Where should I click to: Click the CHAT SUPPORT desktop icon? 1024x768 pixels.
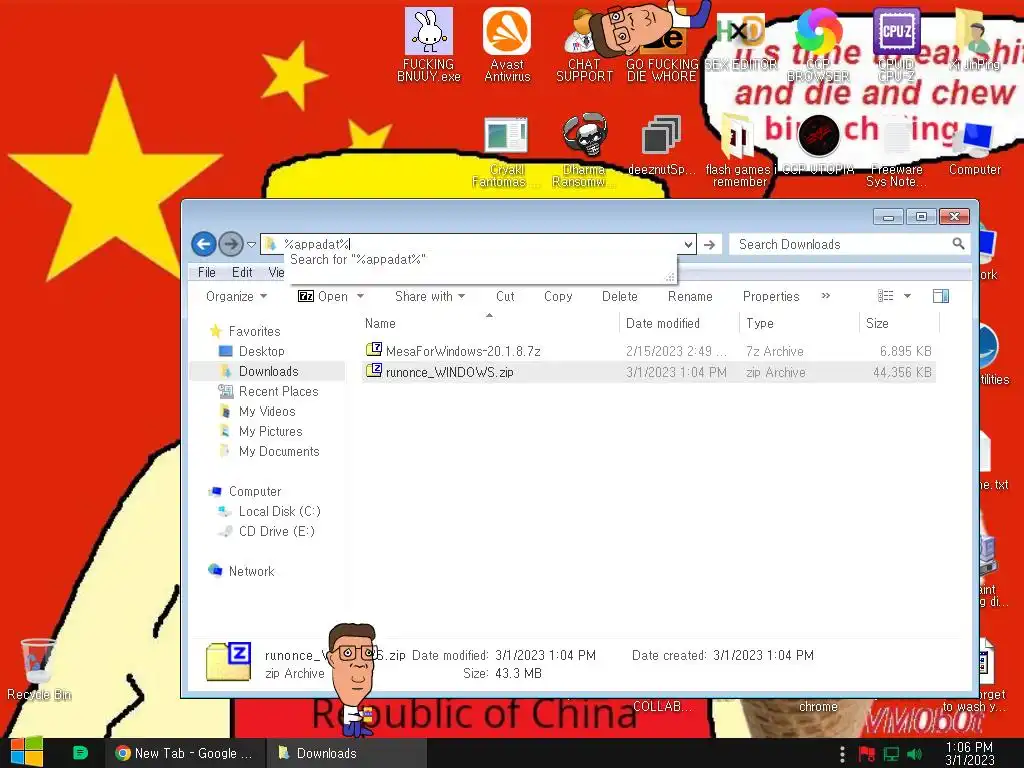[584, 44]
